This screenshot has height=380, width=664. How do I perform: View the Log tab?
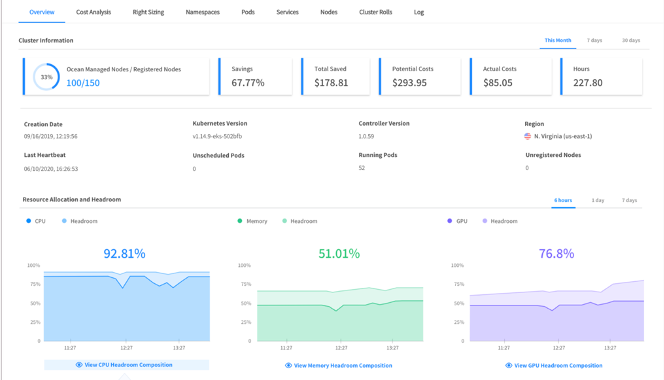pos(419,12)
